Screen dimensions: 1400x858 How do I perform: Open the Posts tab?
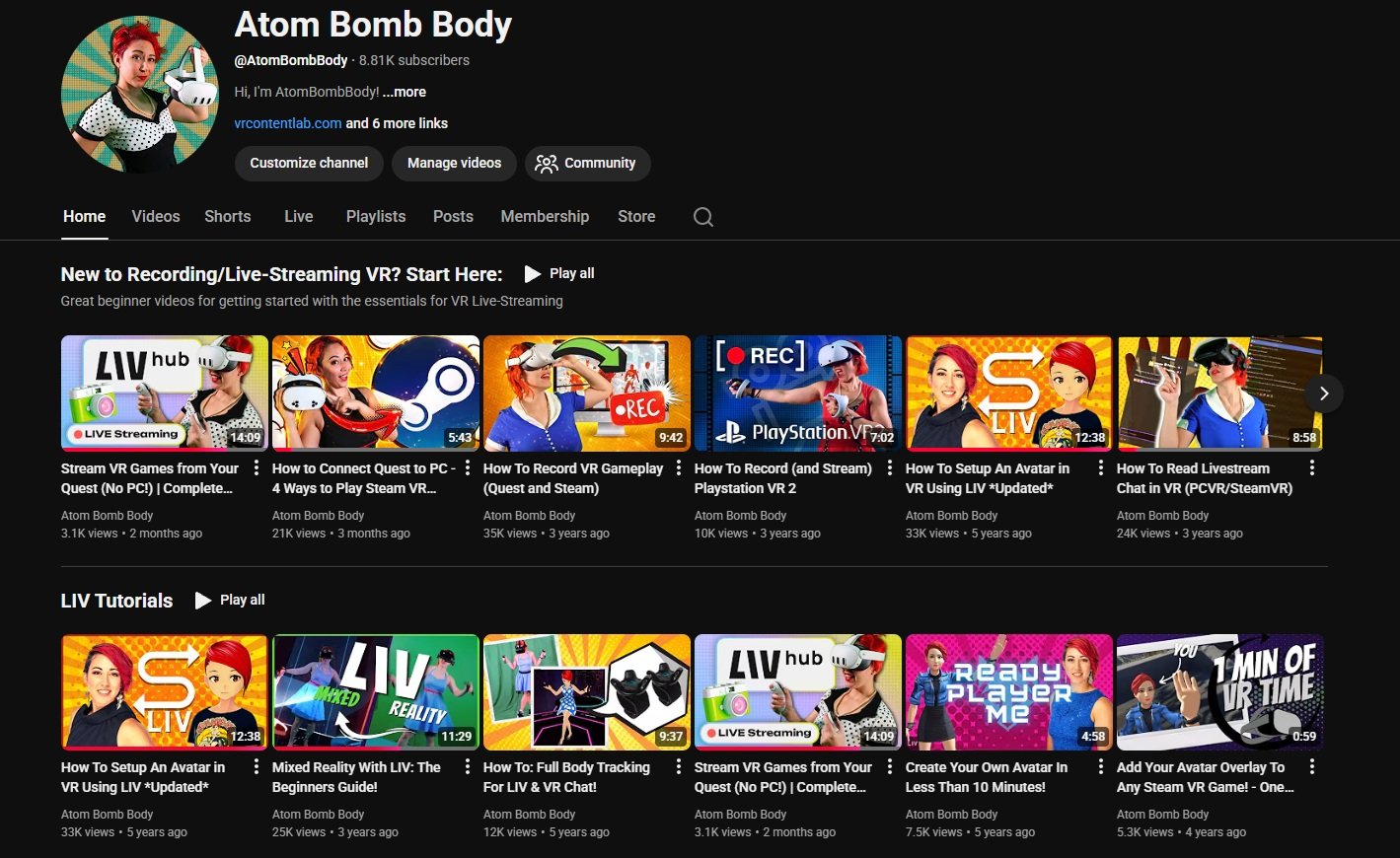point(453,217)
